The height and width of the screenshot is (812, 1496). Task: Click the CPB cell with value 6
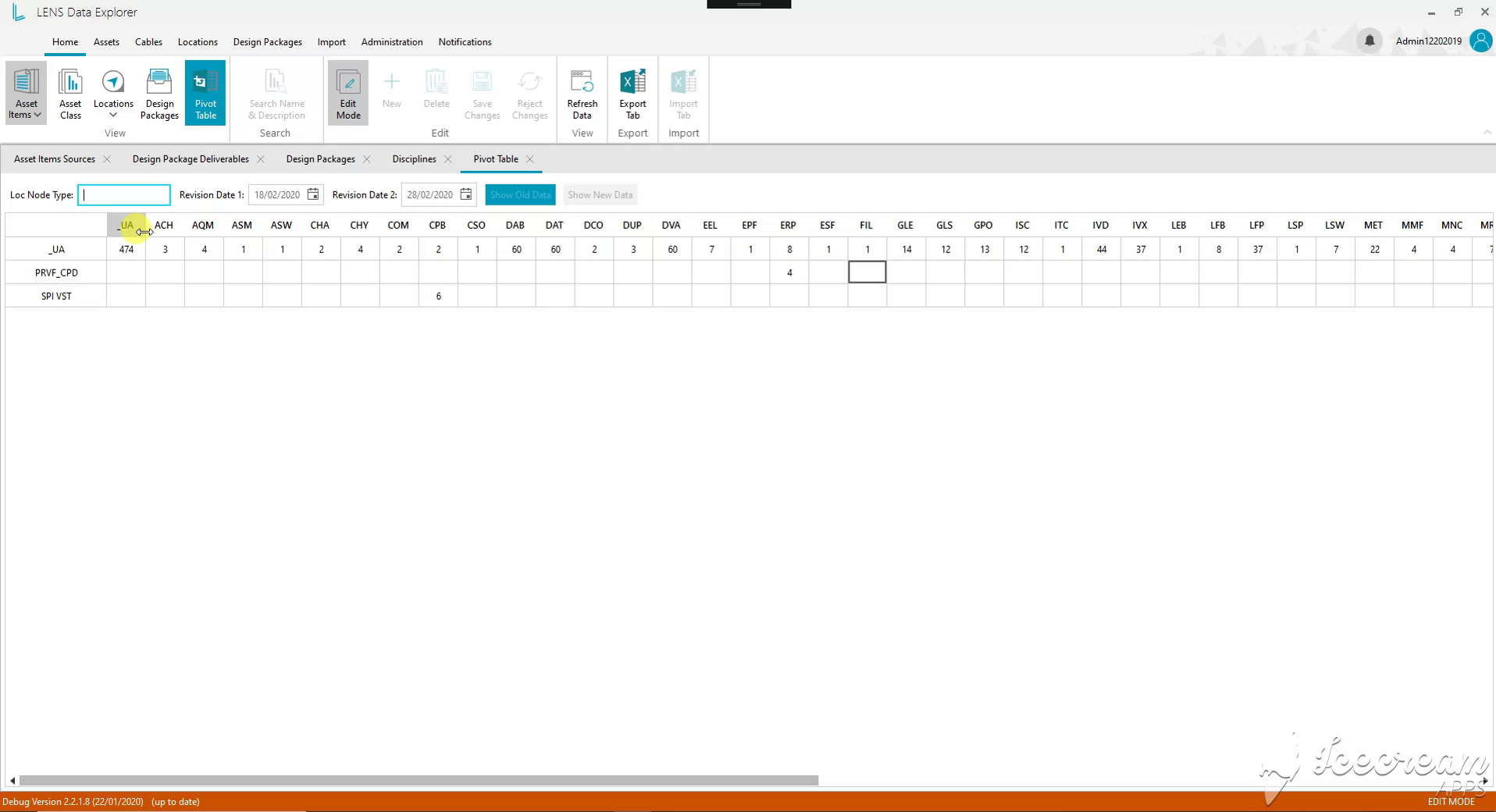[439, 297]
